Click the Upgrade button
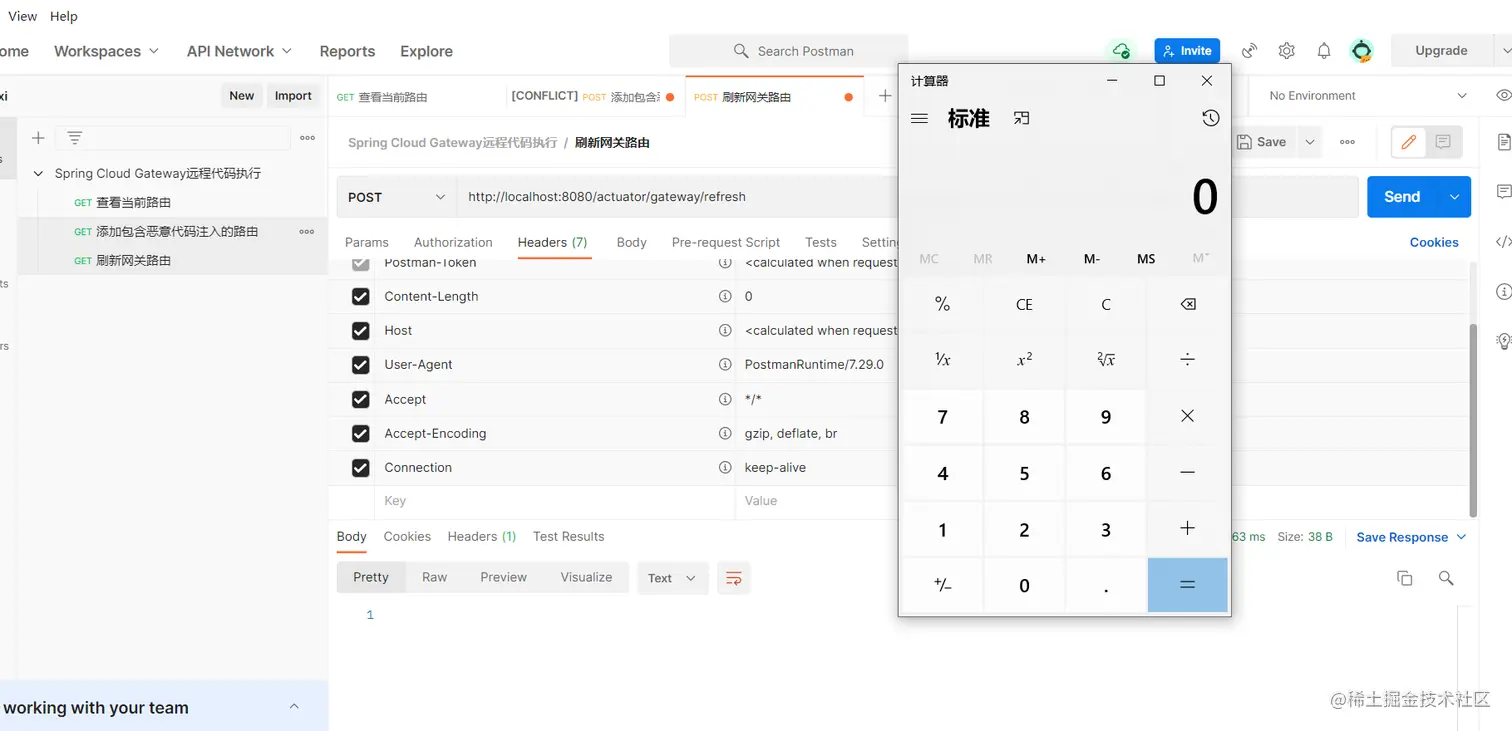 [1441, 51]
